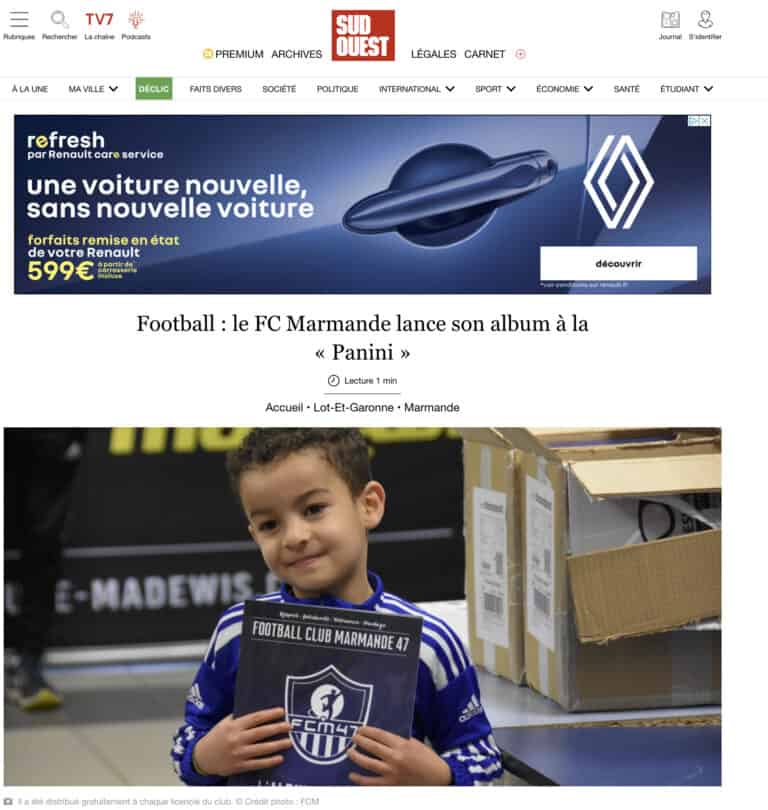This screenshot has width=768, height=810.
Task: Click the découvrir button in the ad
Action: point(618,263)
